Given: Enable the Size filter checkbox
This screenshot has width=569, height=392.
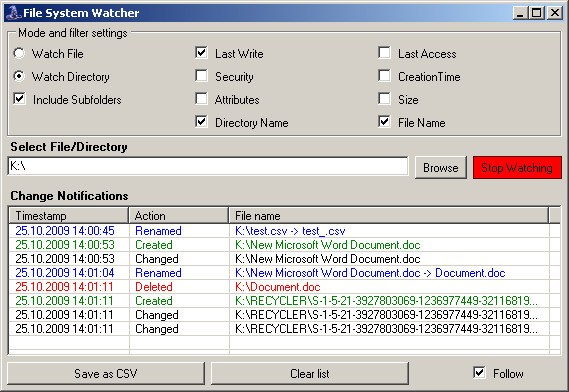Looking at the screenshot, I should click(x=384, y=98).
